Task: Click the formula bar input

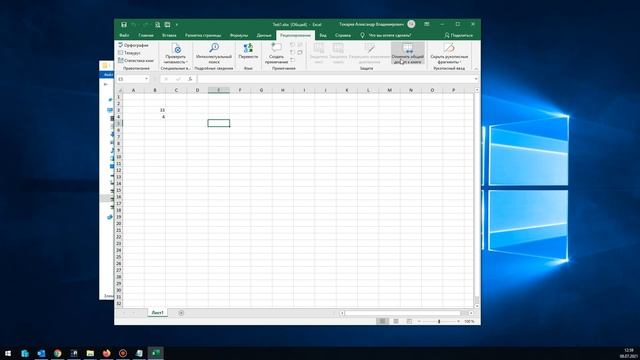Action: tap(335, 79)
